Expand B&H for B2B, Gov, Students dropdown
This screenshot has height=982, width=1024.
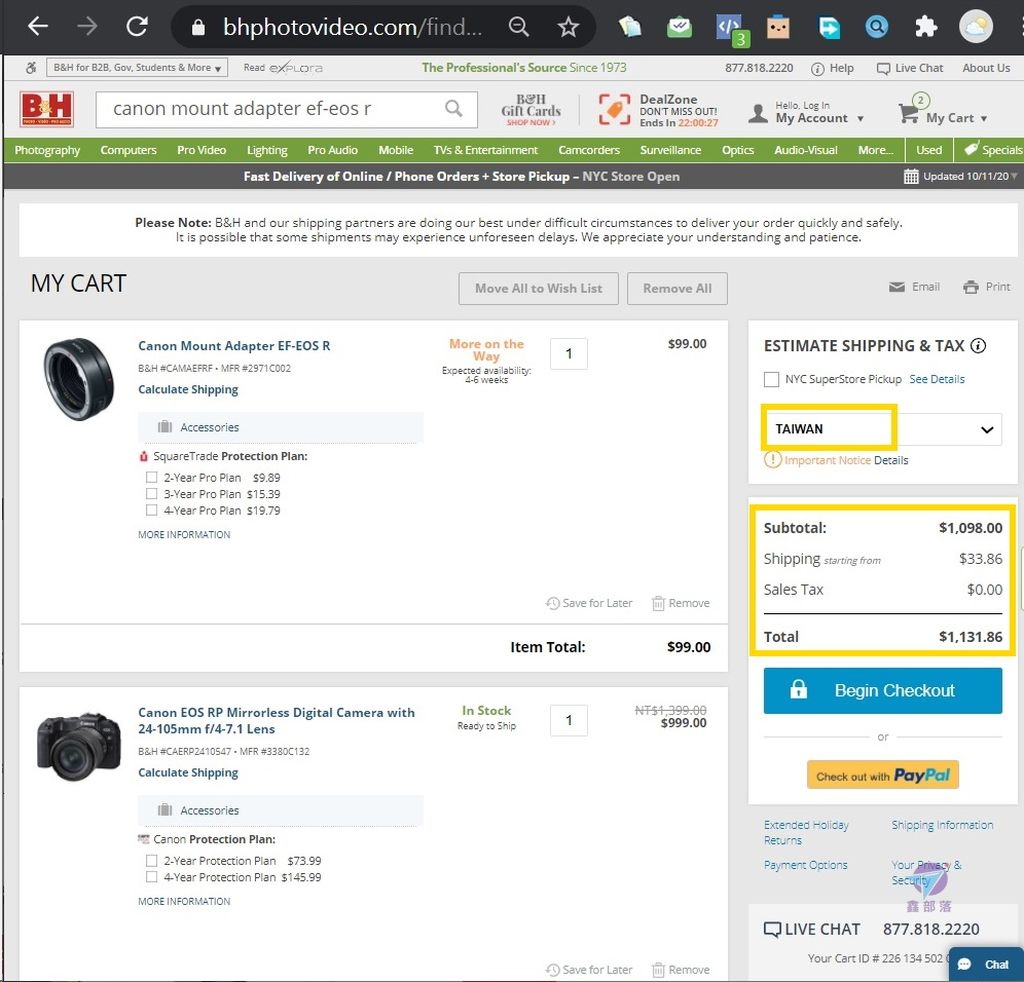137,67
